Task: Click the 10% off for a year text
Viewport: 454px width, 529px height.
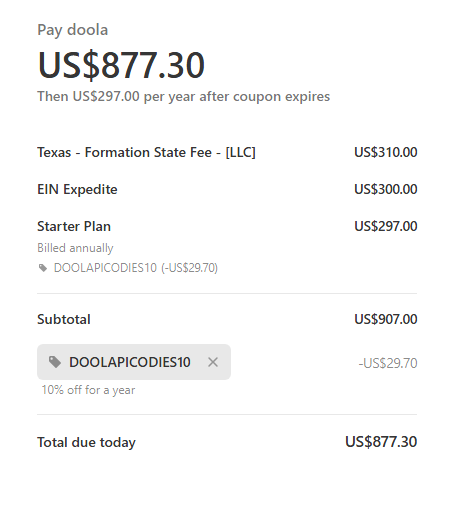Action: pyautogui.click(x=88, y=390)
